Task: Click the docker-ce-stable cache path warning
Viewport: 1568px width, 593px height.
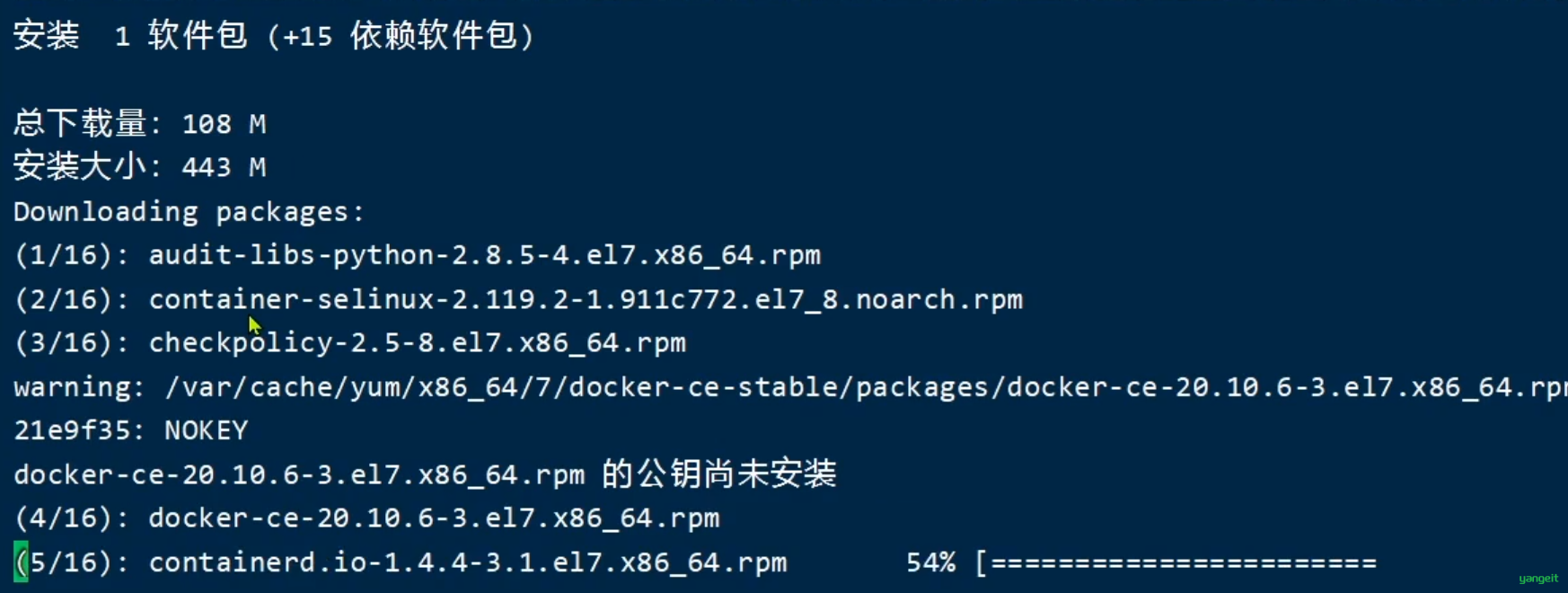Action: pos(790,387)
